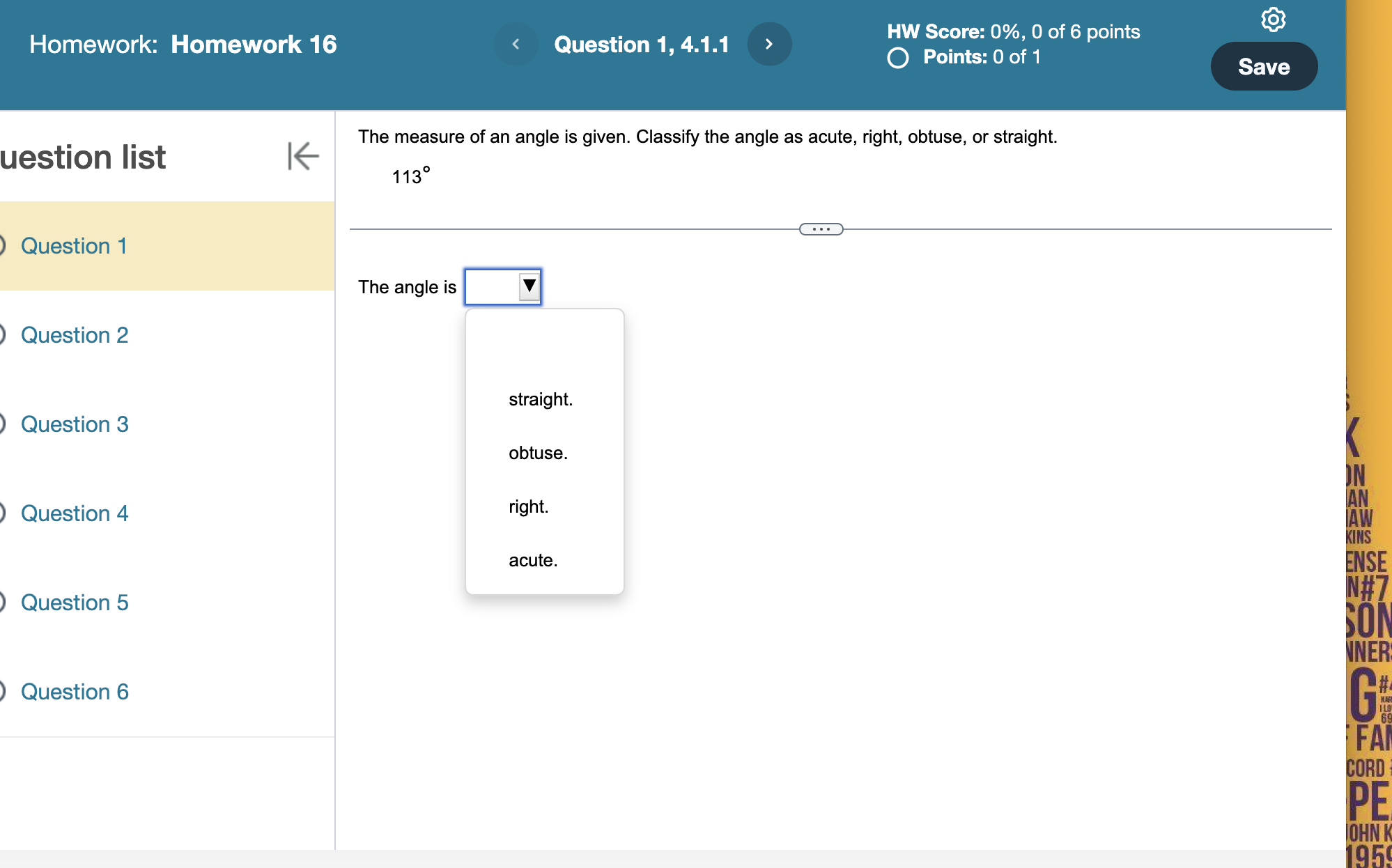This screenshot has width=1392, height=868.
Task: Select the blank option in dropdown
Action: click(x=543, y=346)
